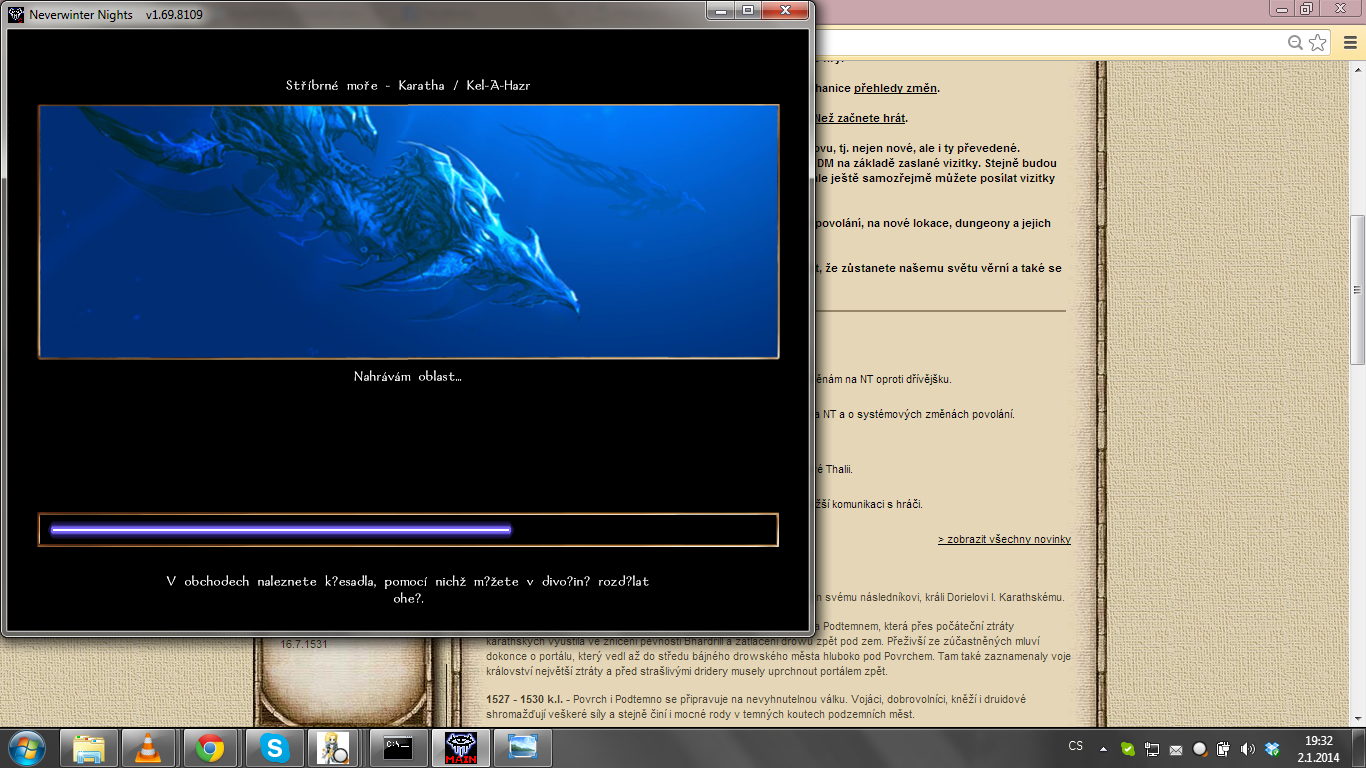
Task: Click the bold '1527 - 1530 k.l.' heading text
Action: point(529,699)
